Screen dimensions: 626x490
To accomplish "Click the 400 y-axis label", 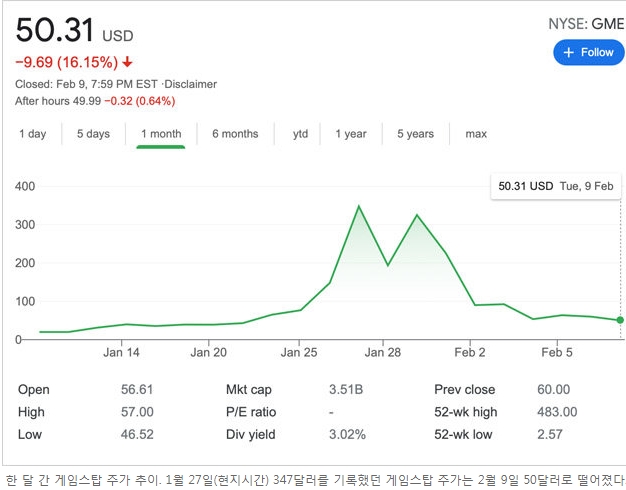I will point(25,186).
